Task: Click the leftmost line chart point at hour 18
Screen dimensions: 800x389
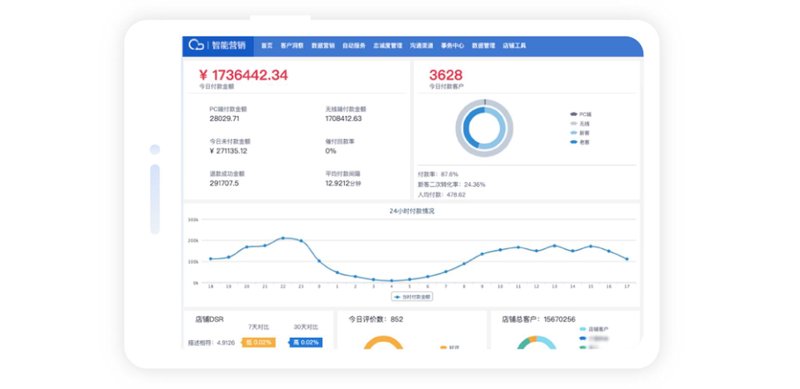Action: click(x=211, y=259)
